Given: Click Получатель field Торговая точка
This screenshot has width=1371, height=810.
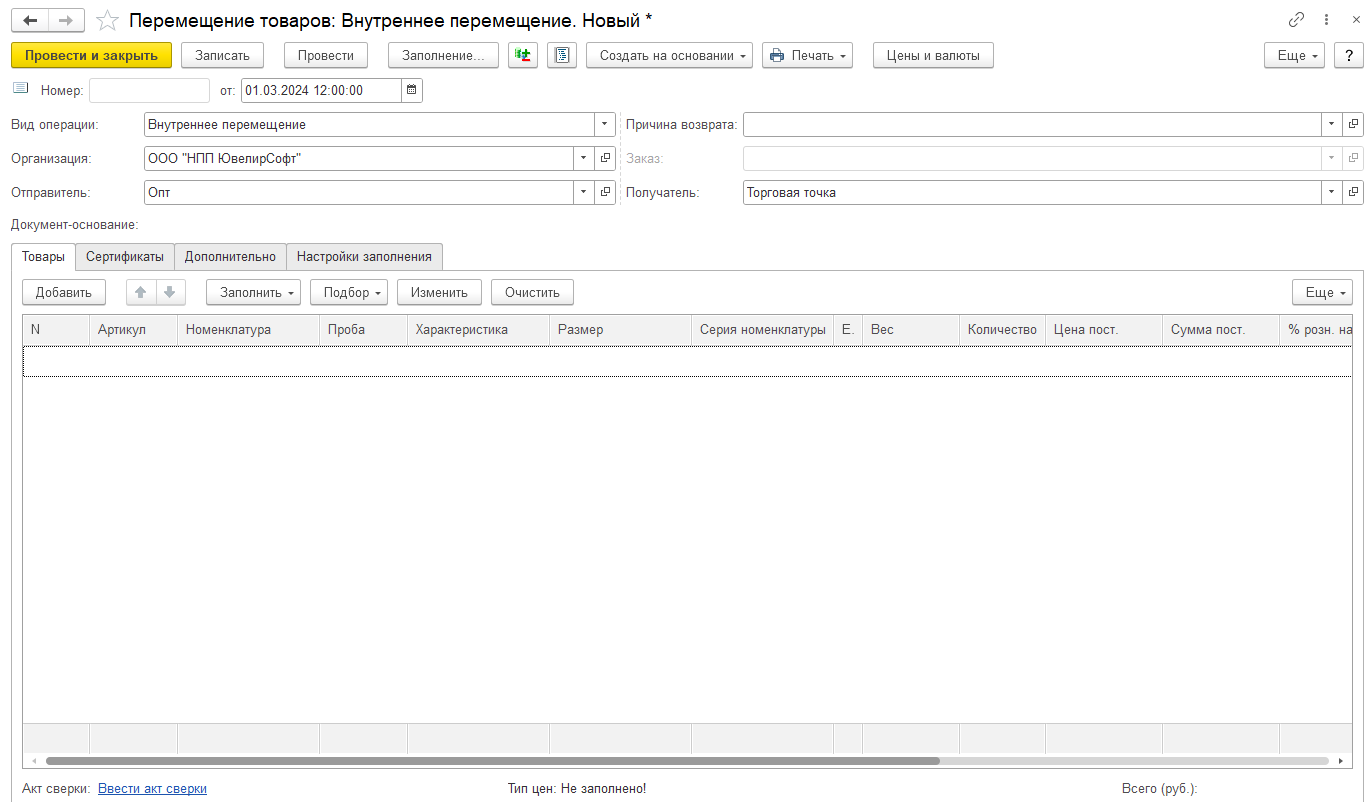Looking at the screenshot, I should (1032, 192).
